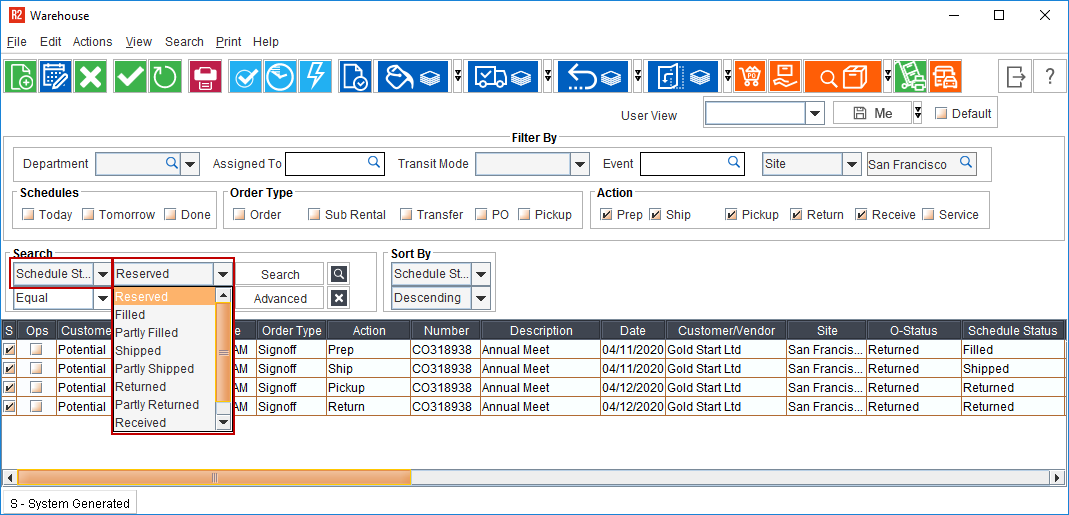Click the red printer icon in toolbar
The width and height of the screenshot is (1069, 515).
point(205,77)
